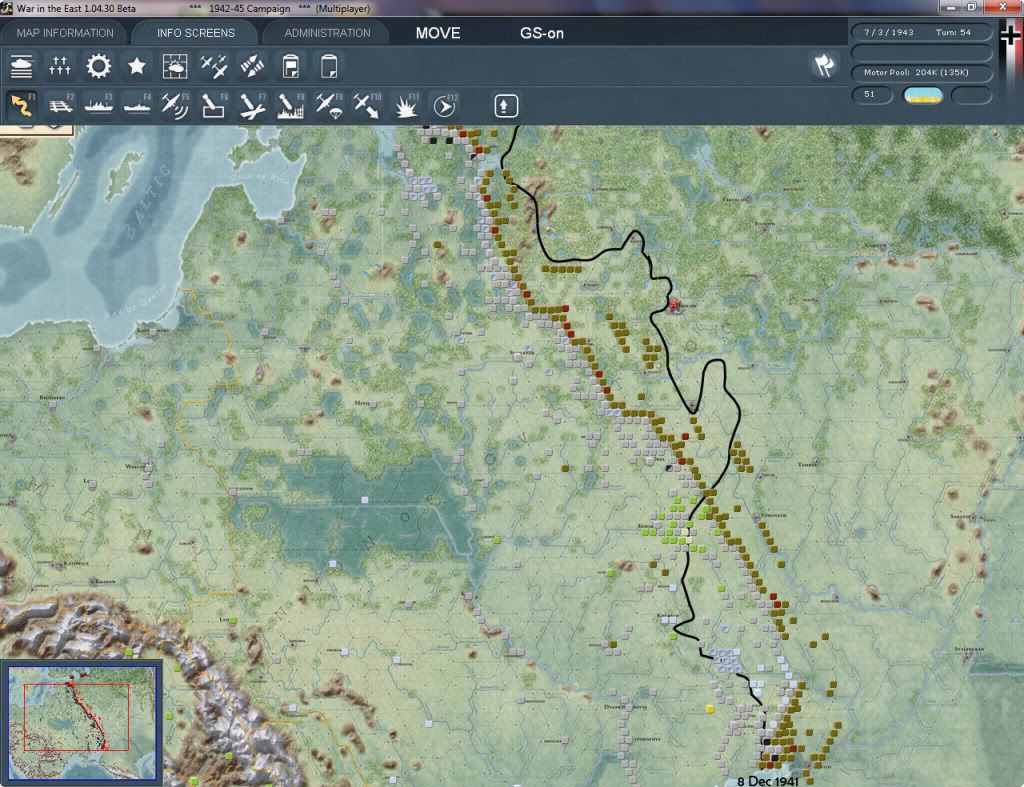Open the losses screen with crosses icon
This screenshot has height=787, width=1024.
coord(59,66)
